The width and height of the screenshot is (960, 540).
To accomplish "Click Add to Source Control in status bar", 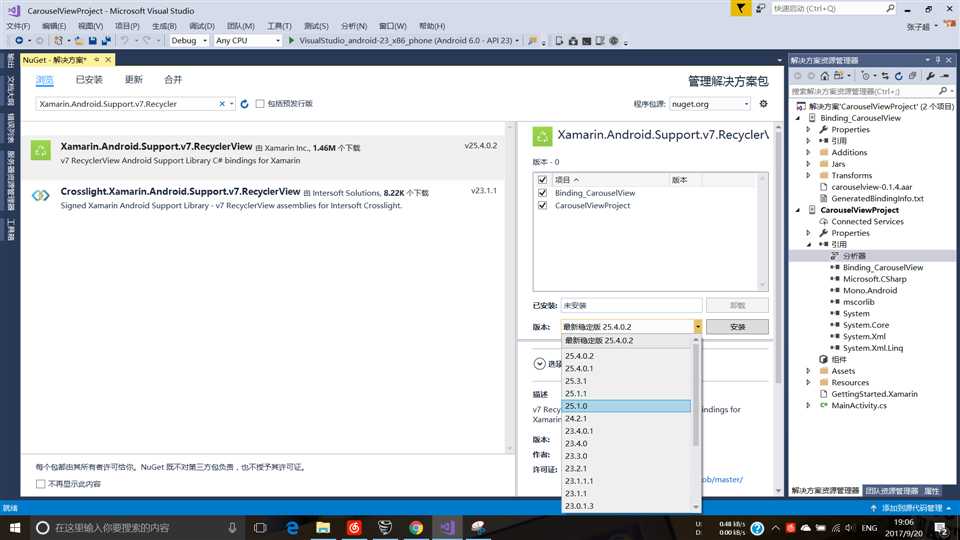I will (911, 508).
